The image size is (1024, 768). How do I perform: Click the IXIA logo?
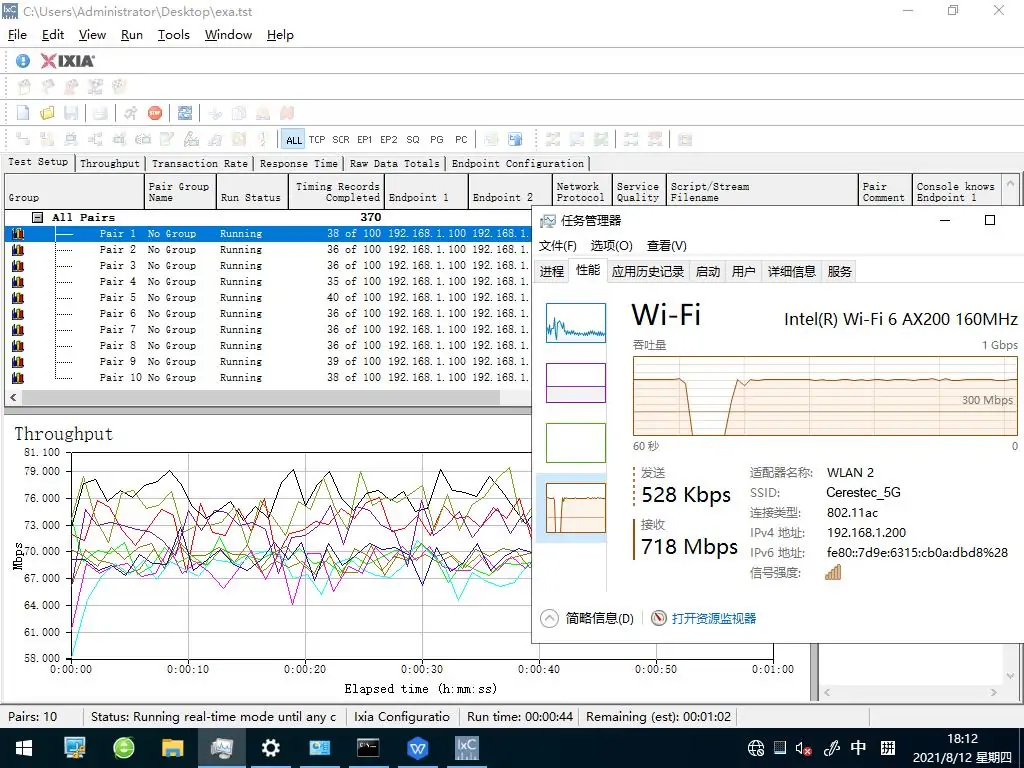[67, 61]
